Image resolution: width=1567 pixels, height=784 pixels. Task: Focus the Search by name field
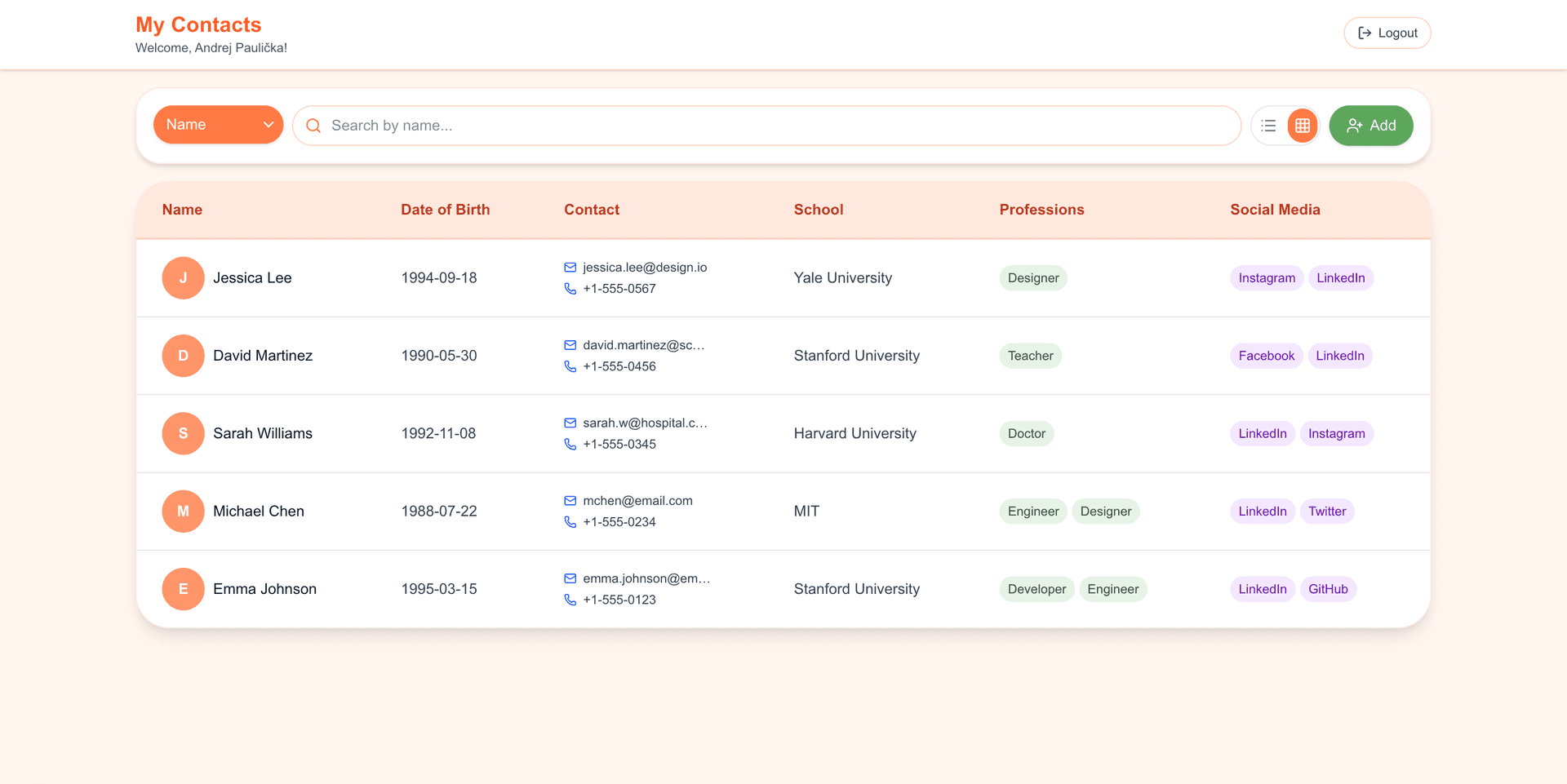pos(775,126)
